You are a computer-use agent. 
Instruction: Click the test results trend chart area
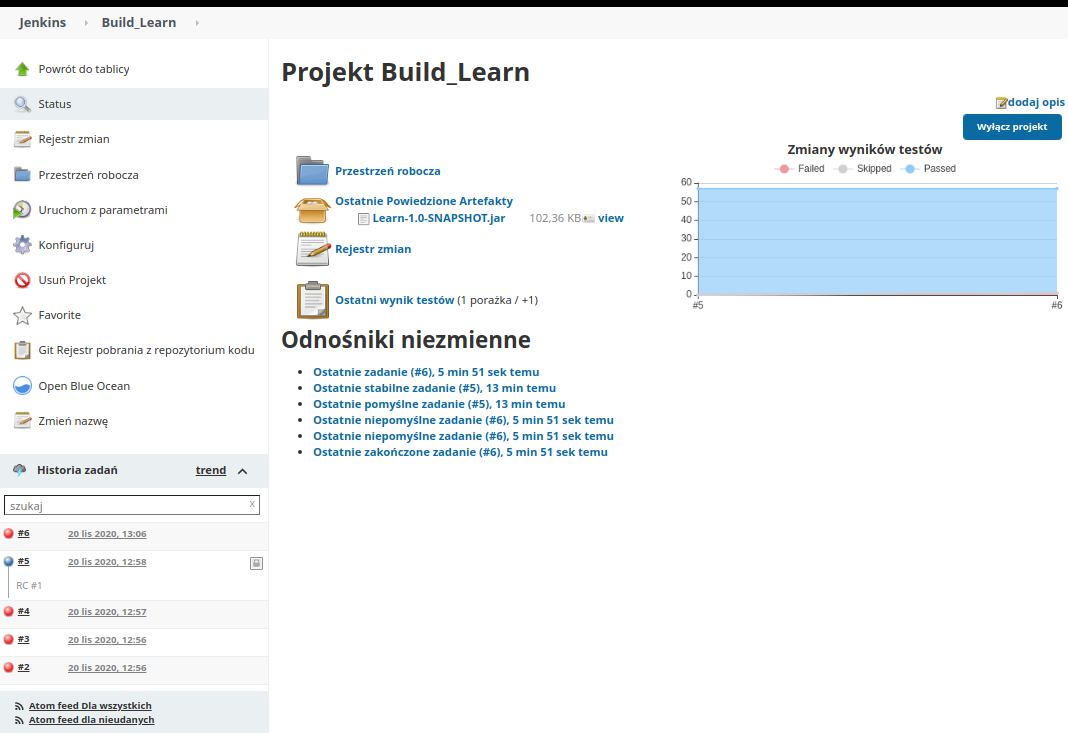[877, 240]
